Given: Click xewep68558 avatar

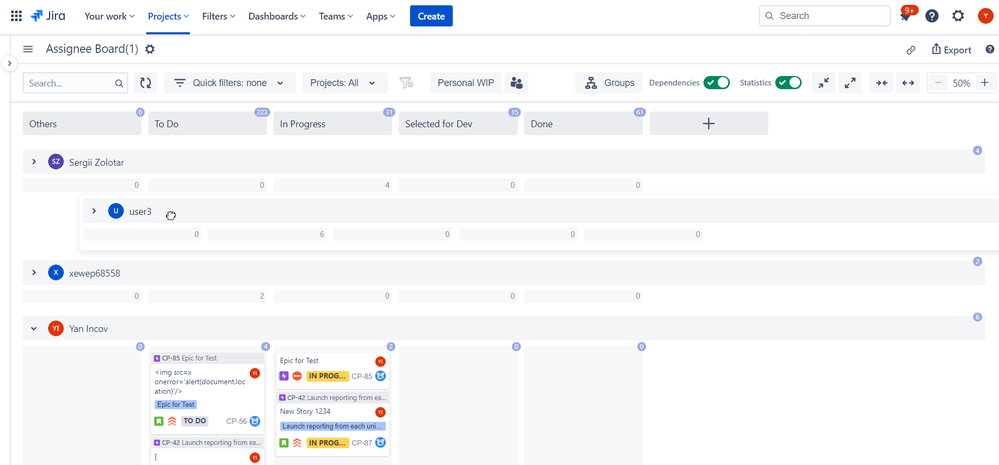Looking at the screenshot, I should pos(56,273).
